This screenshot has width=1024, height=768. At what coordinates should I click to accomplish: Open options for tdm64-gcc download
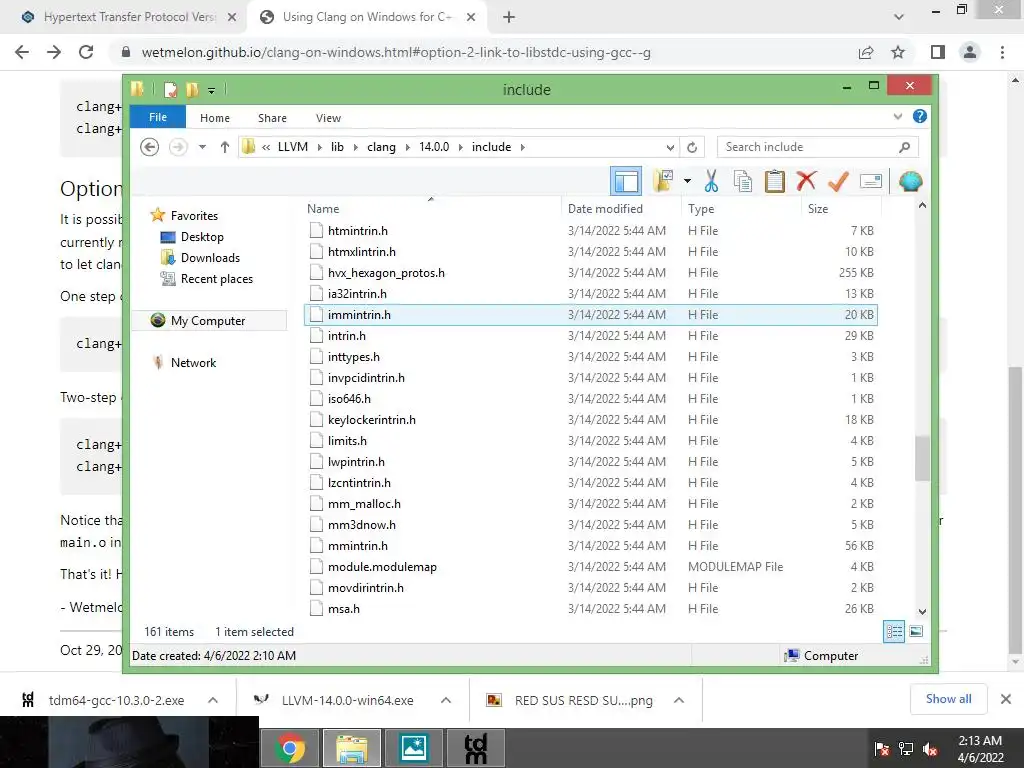point(213,700)
